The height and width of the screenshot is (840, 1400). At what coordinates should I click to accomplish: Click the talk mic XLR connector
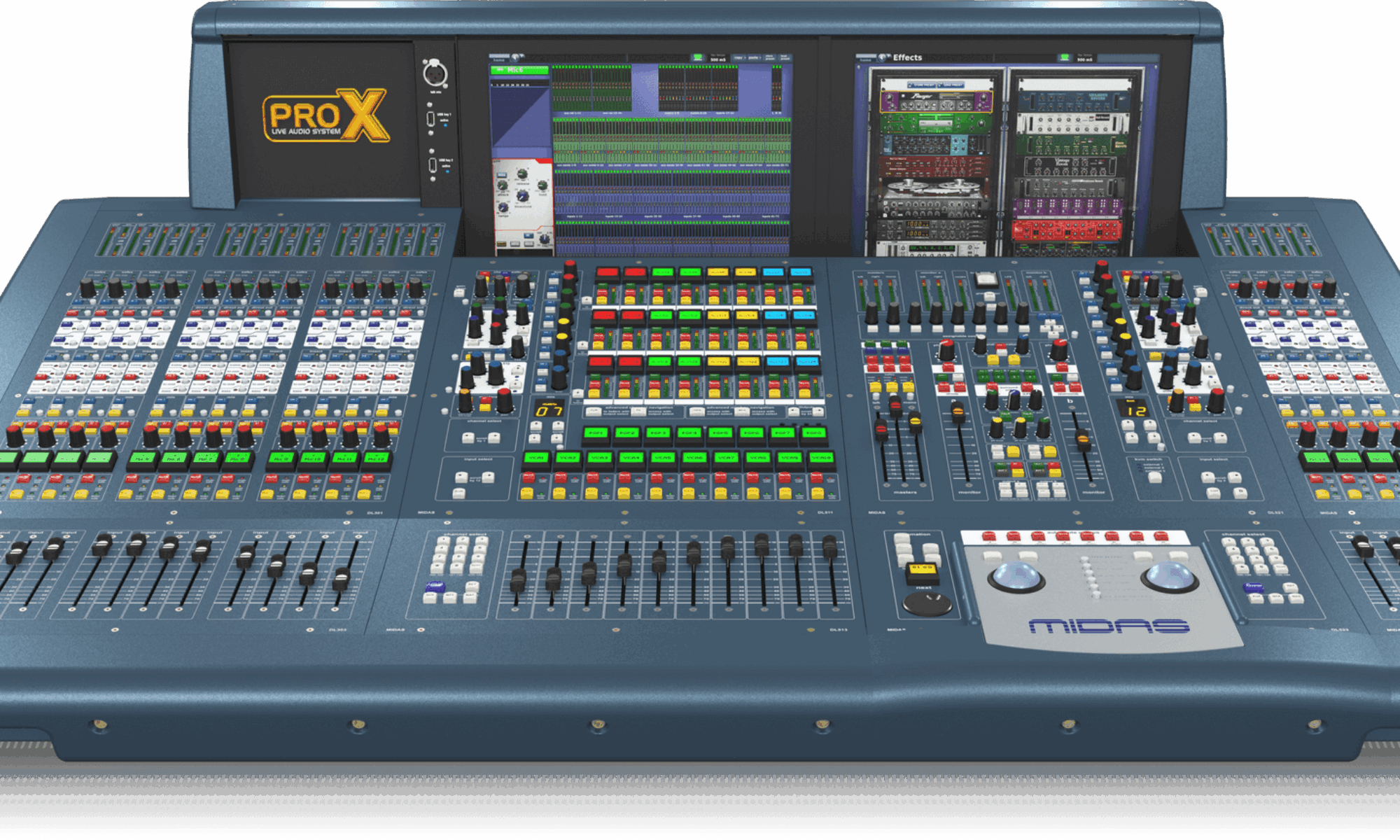click(x=435, y=73)
